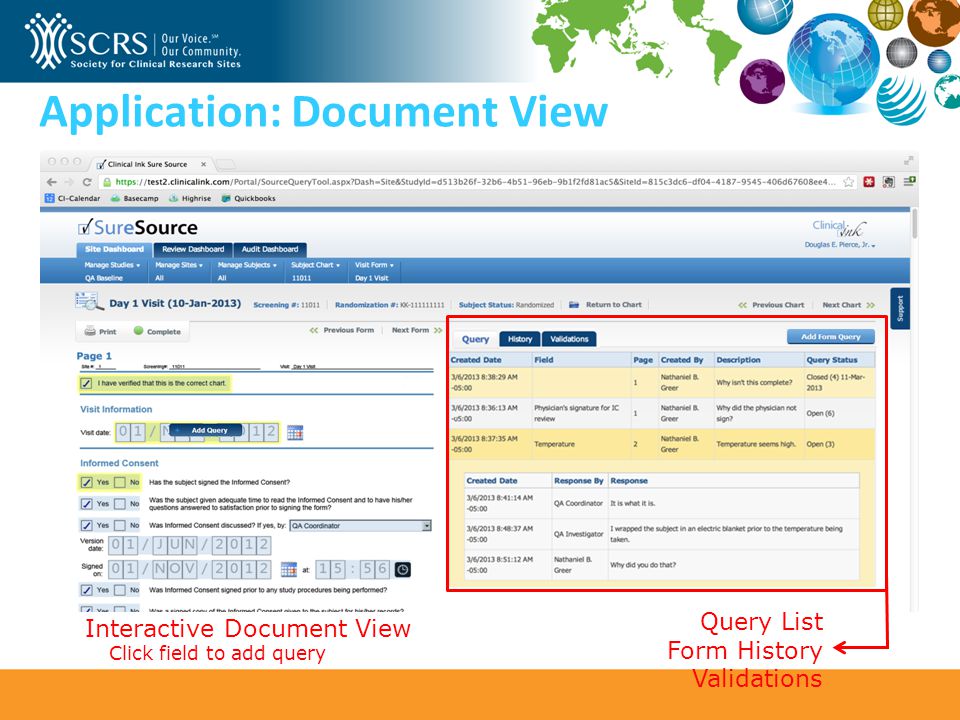Open the Quickbooks bookmark
Viewport: 960px width, 720px height.
click(249, 198)
